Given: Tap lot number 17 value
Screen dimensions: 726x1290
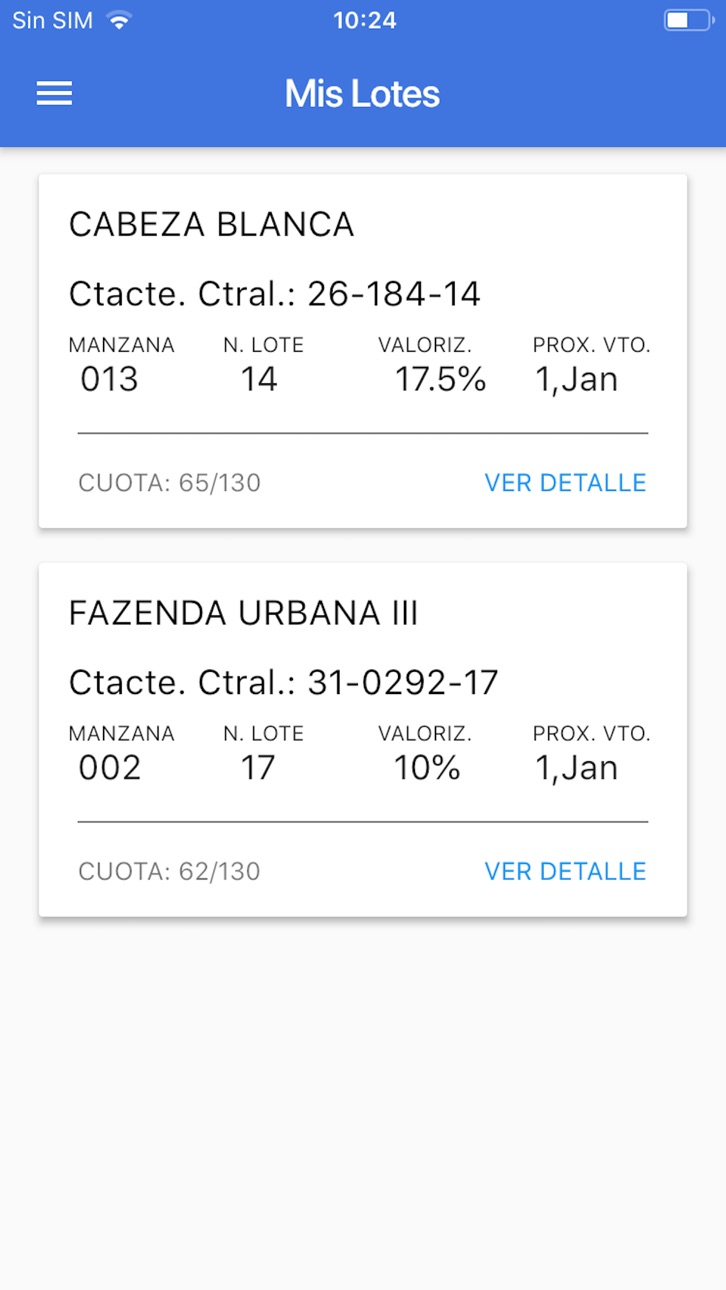Looking at the screenshot, I should (x=258, y=767).
